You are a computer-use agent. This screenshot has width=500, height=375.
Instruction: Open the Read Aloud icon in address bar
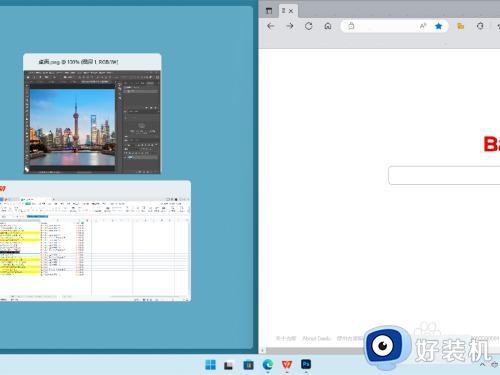(423, 26)
